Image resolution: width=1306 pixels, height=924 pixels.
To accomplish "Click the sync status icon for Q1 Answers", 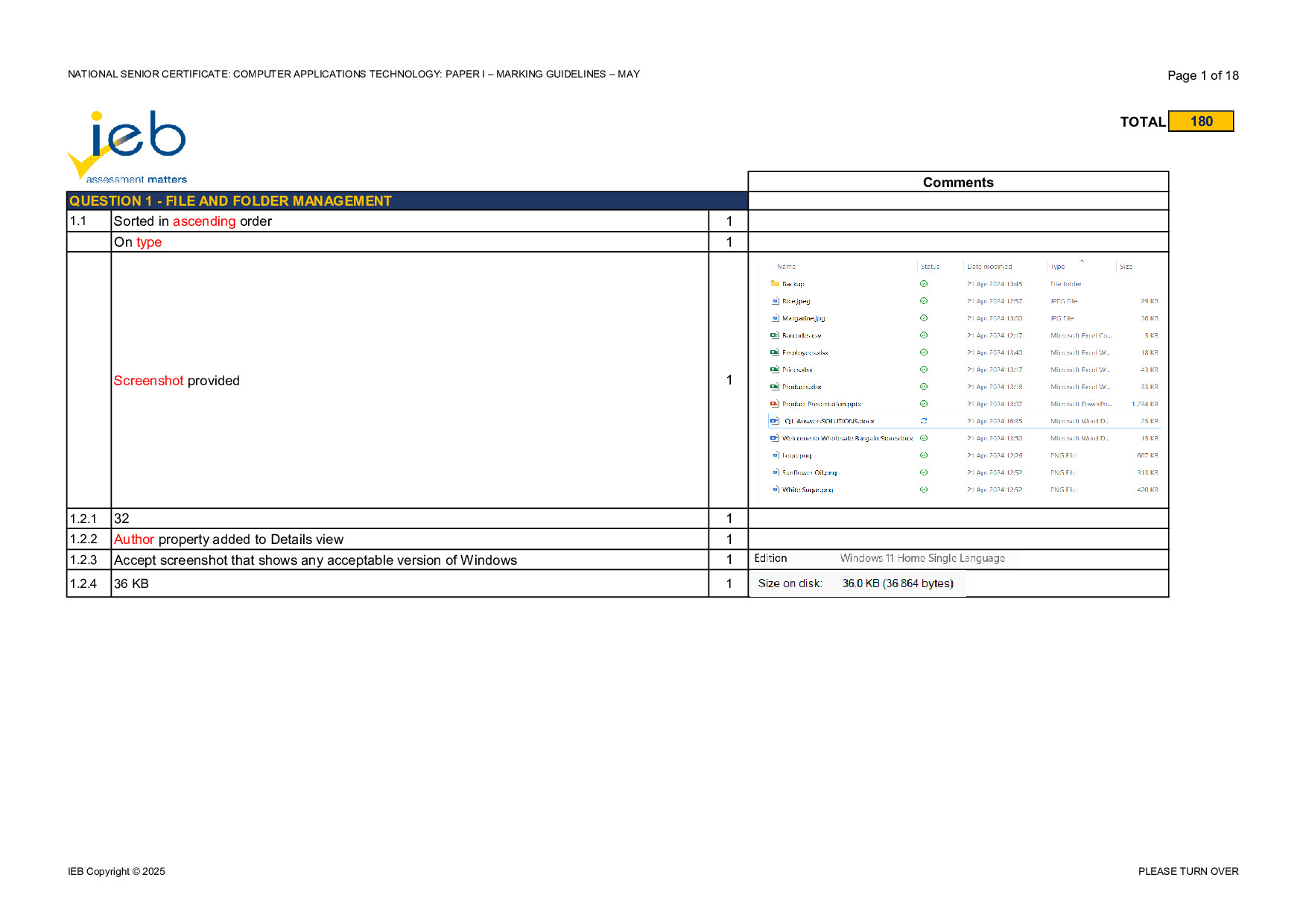I will (924, 421).
